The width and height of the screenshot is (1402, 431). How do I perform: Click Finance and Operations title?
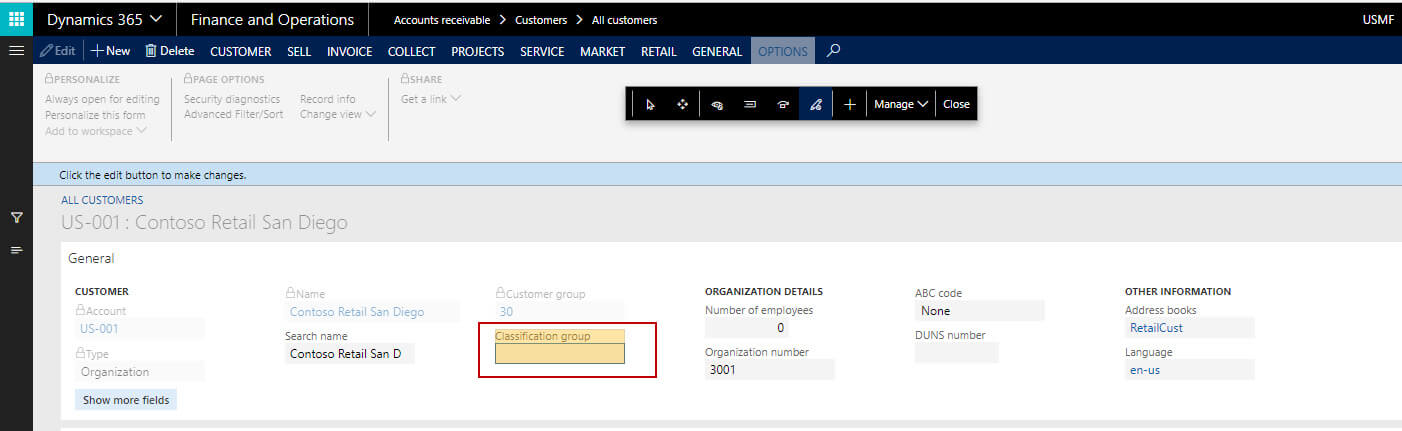coord(272,19)
